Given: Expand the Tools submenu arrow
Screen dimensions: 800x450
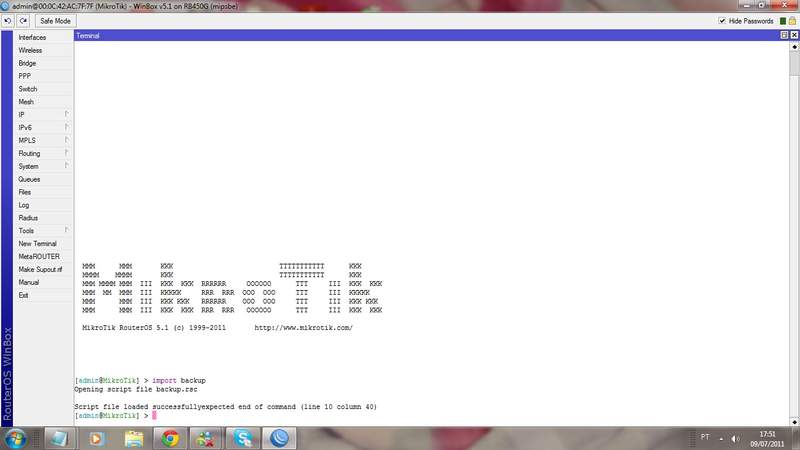Looking at the screenshot, I should [x=67, y=230].
